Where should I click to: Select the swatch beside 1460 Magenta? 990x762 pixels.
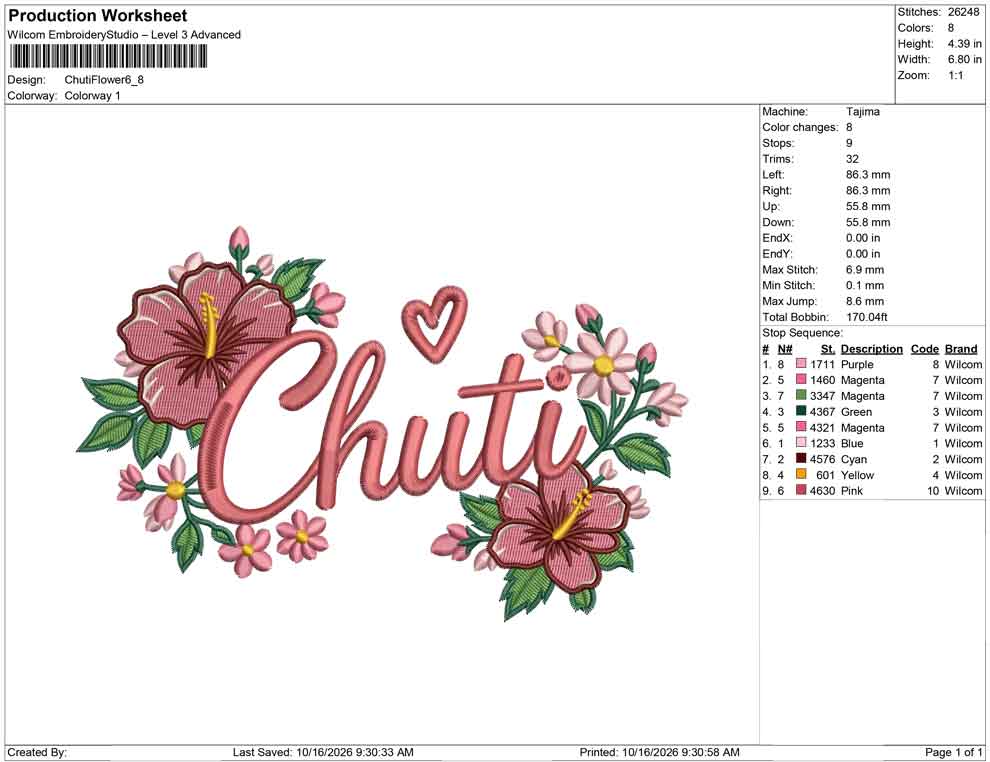tap(801, 379)
